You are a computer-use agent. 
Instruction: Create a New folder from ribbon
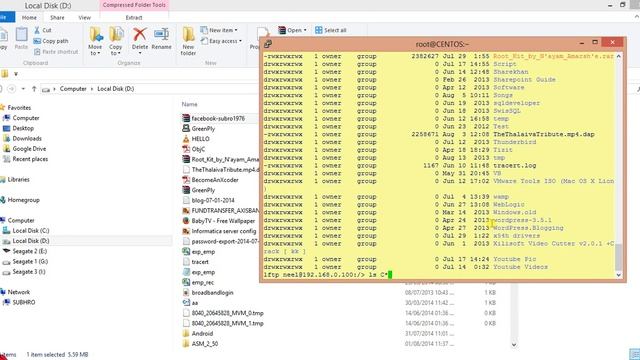pos(188,41)
